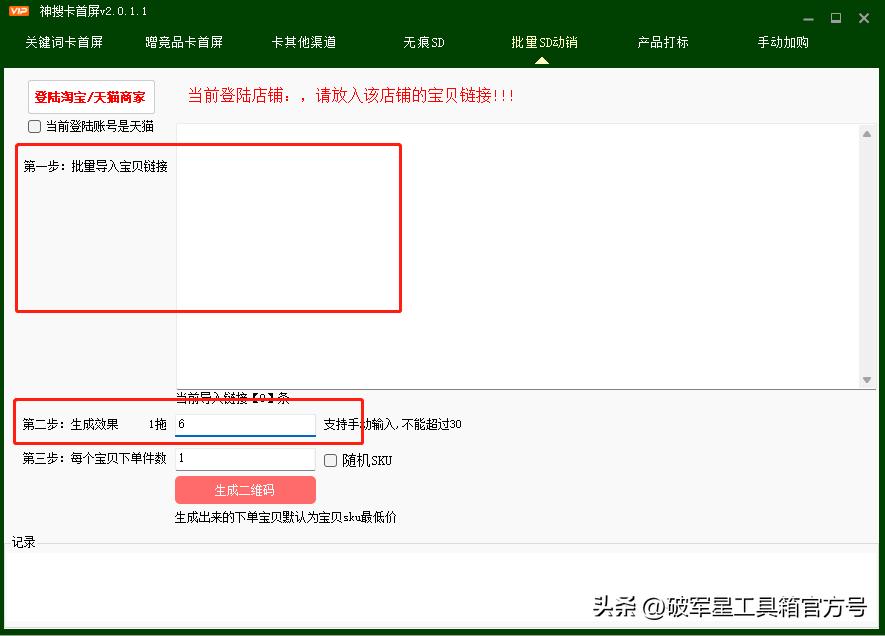Switch to the 手动加购 tab
This screenshot has width=885, height=636.
[782, 42]
